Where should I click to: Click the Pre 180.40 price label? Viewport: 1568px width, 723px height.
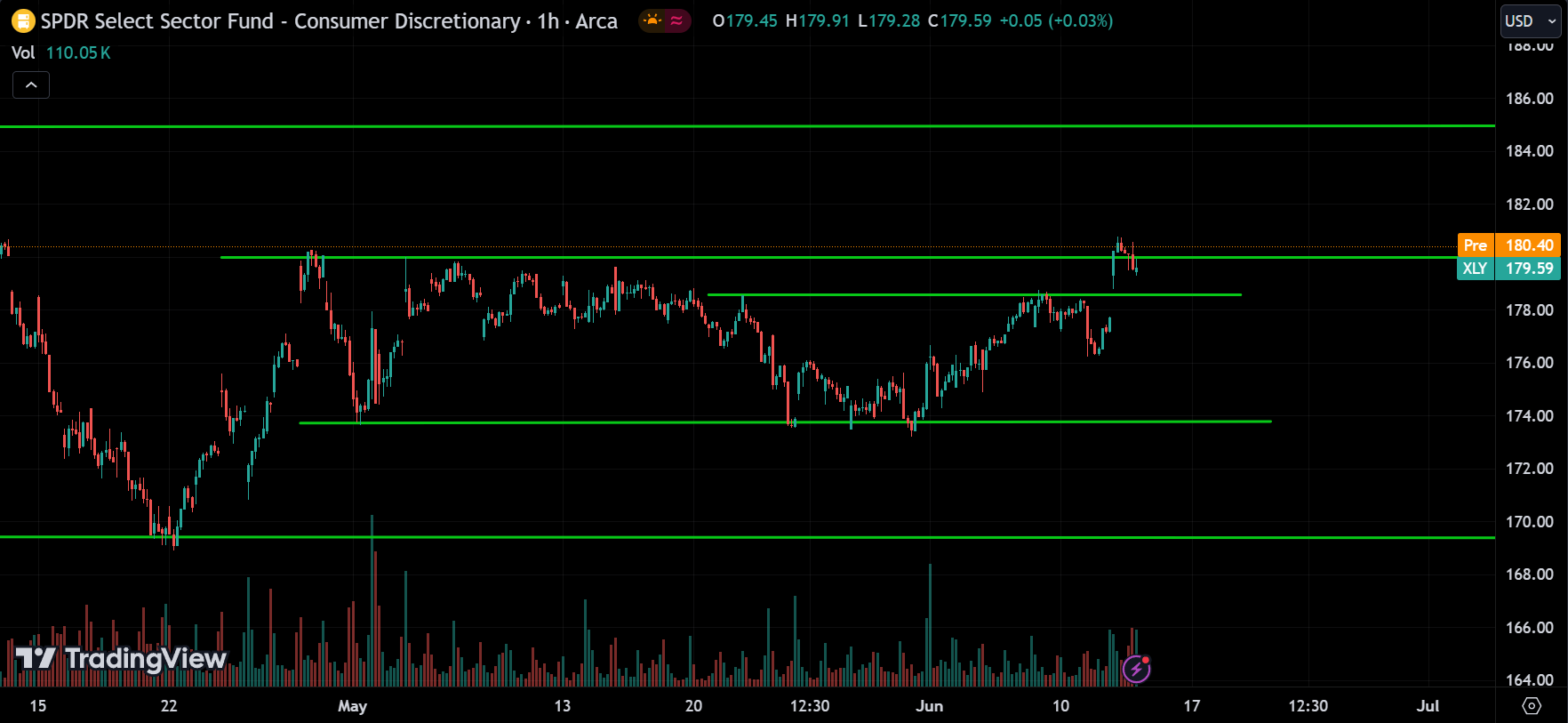[x=1509, y=245]
